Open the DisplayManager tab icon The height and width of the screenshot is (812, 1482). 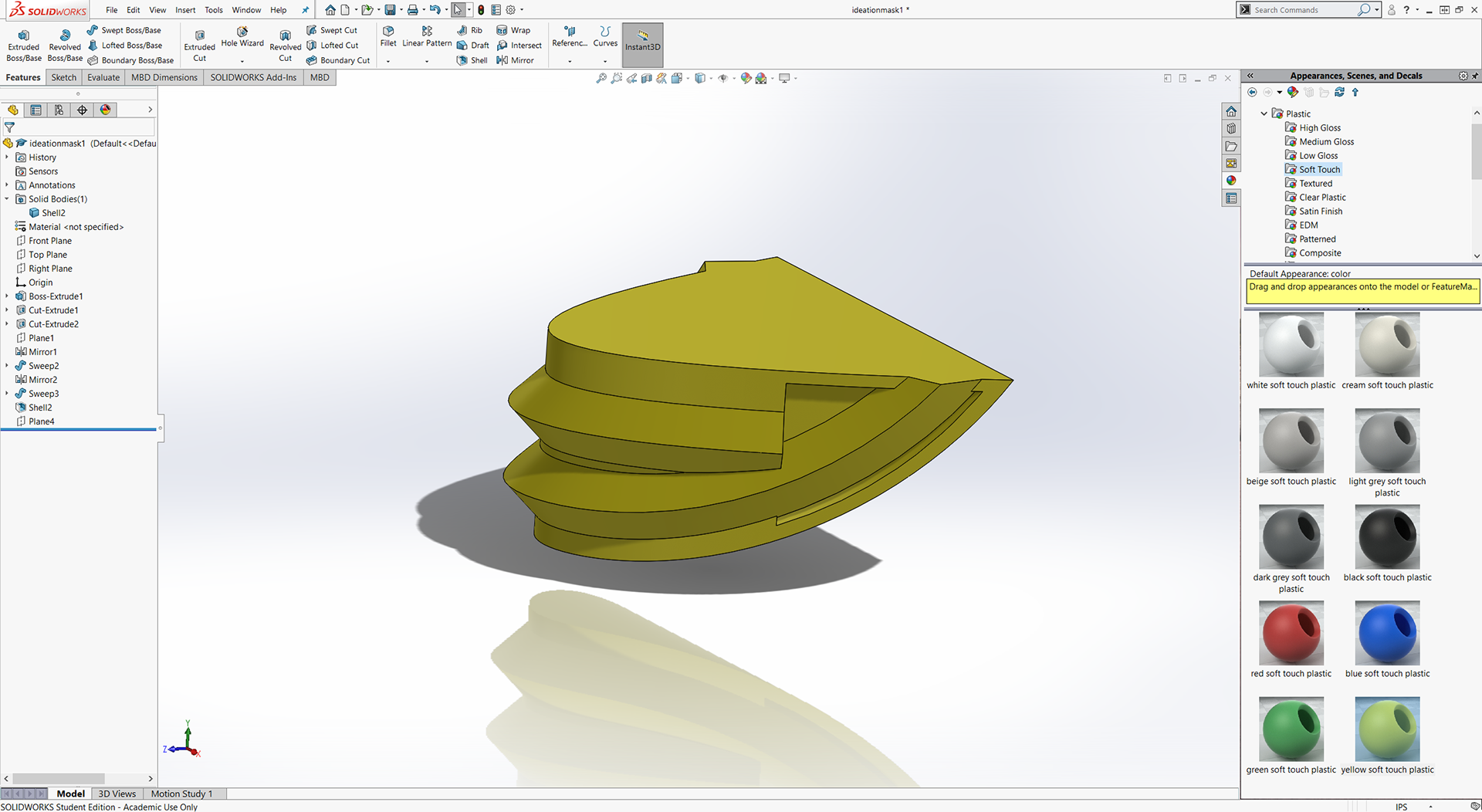click(105, 110)
